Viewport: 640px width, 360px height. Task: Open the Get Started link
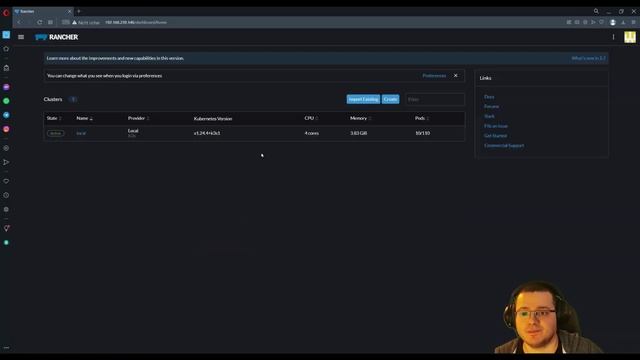tap(496, 136)
